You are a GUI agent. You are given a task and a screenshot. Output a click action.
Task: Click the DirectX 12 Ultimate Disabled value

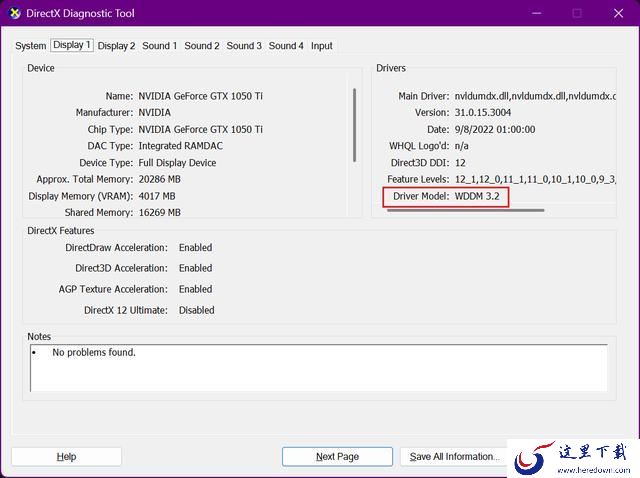pyautogui.click(x=196, y=310)
